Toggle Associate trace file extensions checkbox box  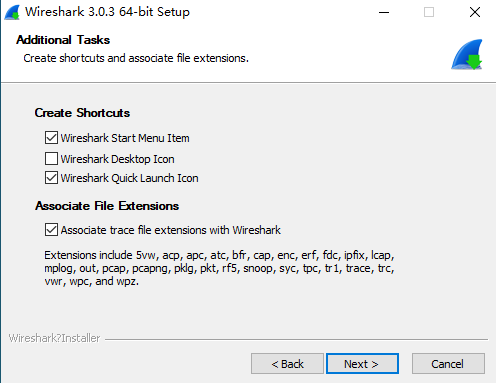(x=51, y=230)
